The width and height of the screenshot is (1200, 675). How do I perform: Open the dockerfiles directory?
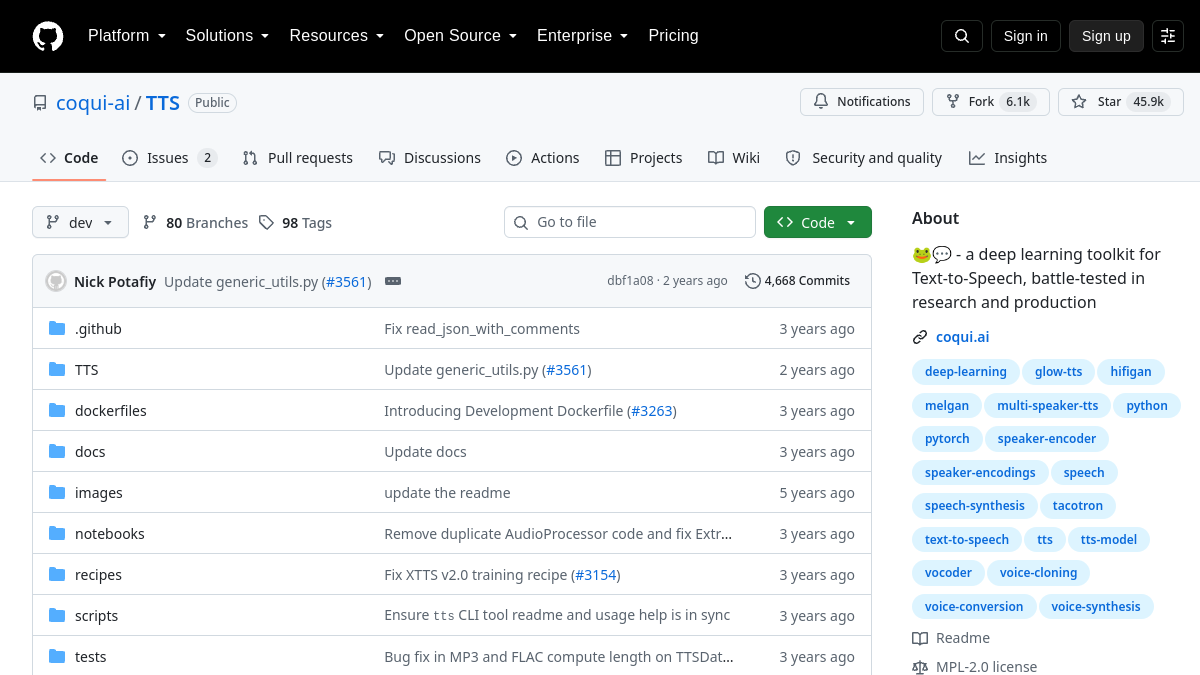[111, 411]
